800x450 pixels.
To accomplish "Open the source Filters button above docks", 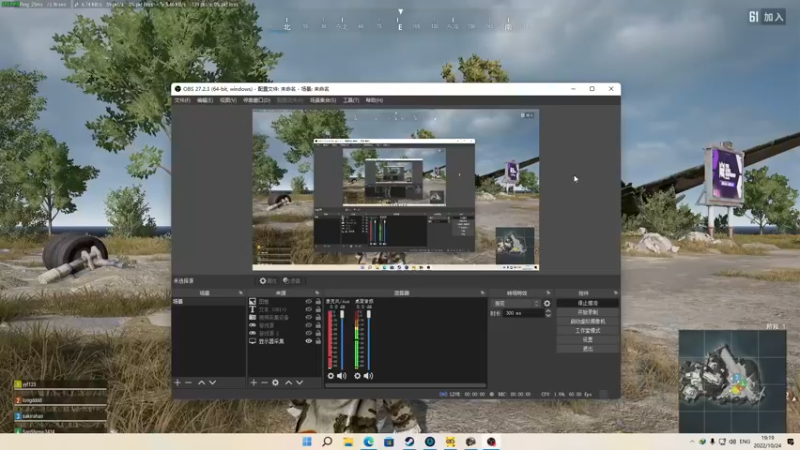I will pos(292,281).
